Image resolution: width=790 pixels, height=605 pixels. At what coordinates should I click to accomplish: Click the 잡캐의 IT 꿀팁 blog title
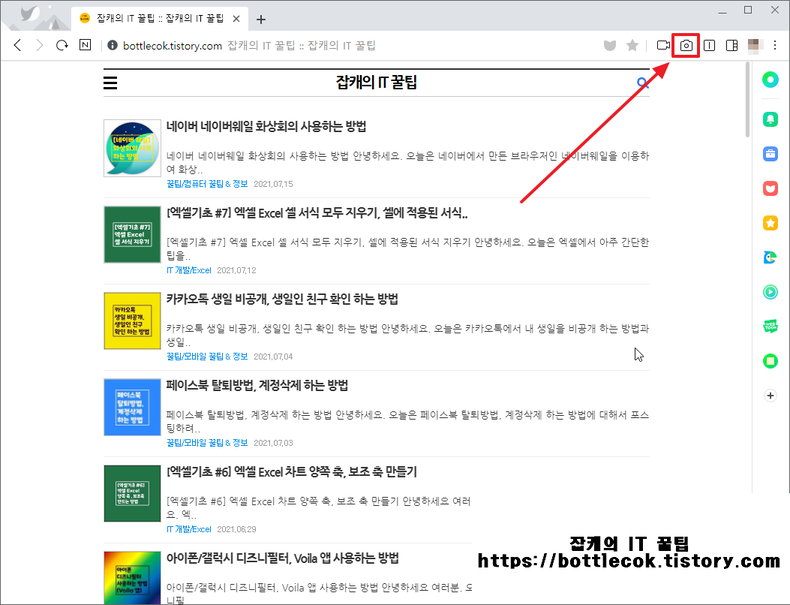[376, 82]
